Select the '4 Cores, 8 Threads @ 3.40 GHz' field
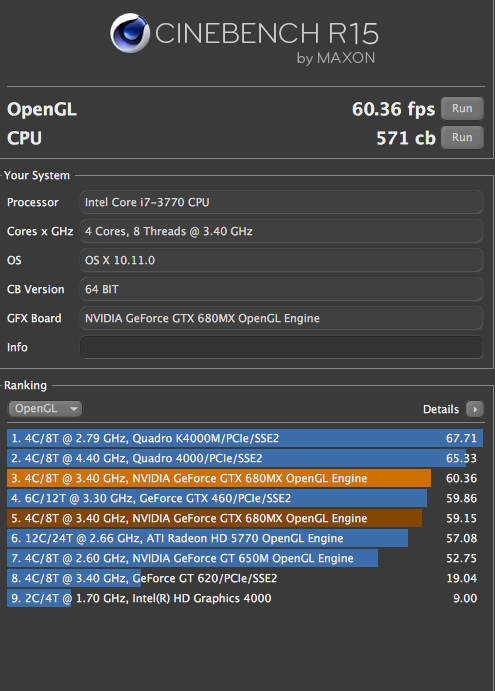The image size is (495, 691). point(281,231)
